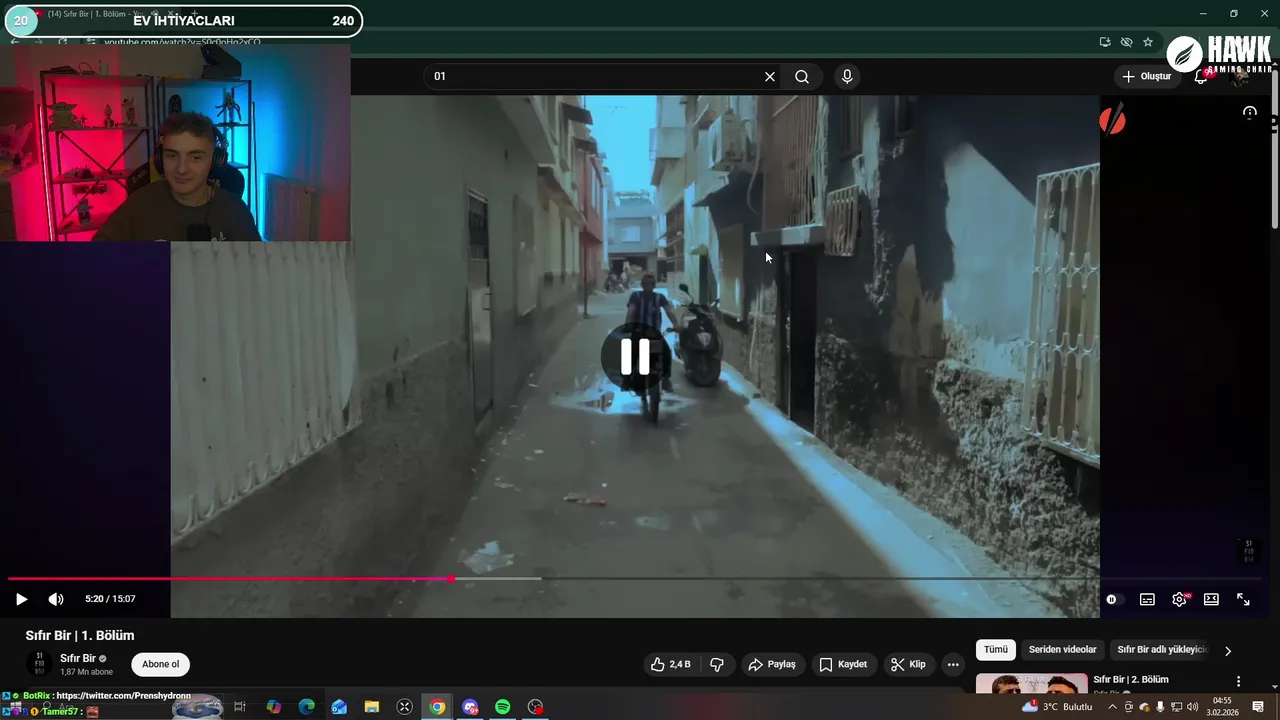The width and height of the screenshot is (1280, 720).
Task: Open File Explorer from the taskbar
Action: 372,707
